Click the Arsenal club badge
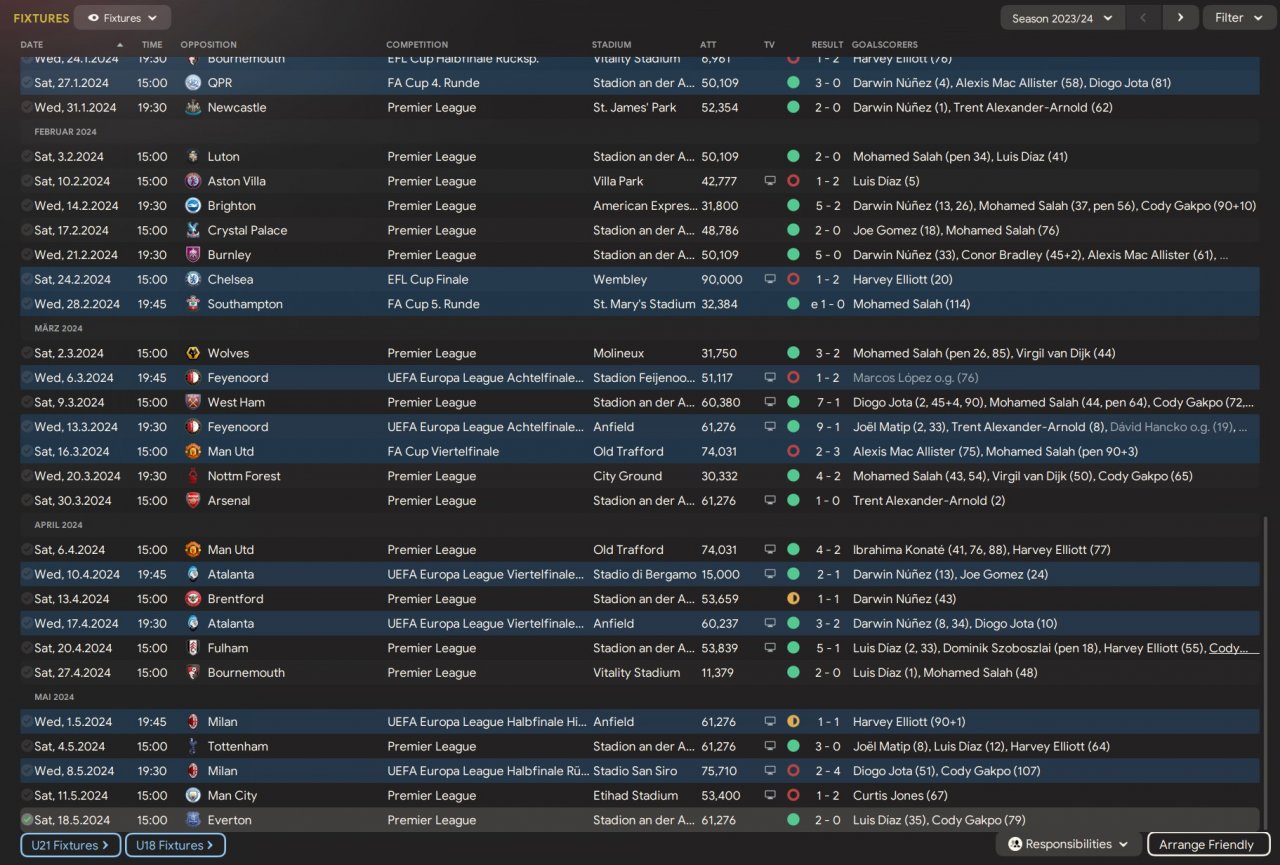This screenshot has height=865, width=1280. tap(193, 501)
